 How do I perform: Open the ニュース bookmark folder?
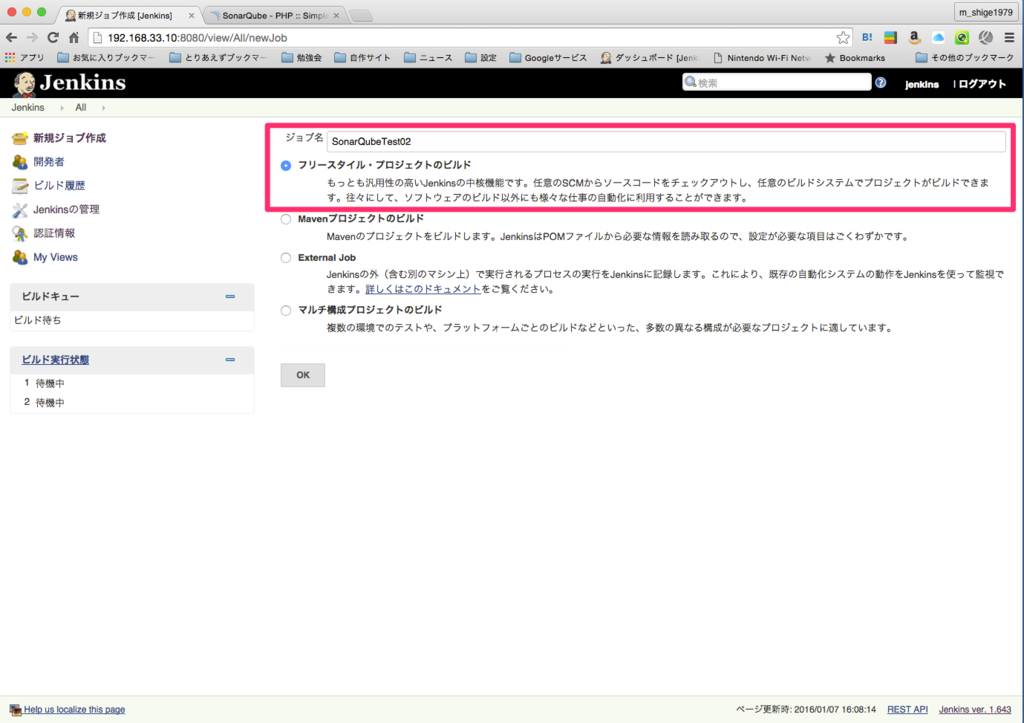pyautogui.click(x=428, y=57)
